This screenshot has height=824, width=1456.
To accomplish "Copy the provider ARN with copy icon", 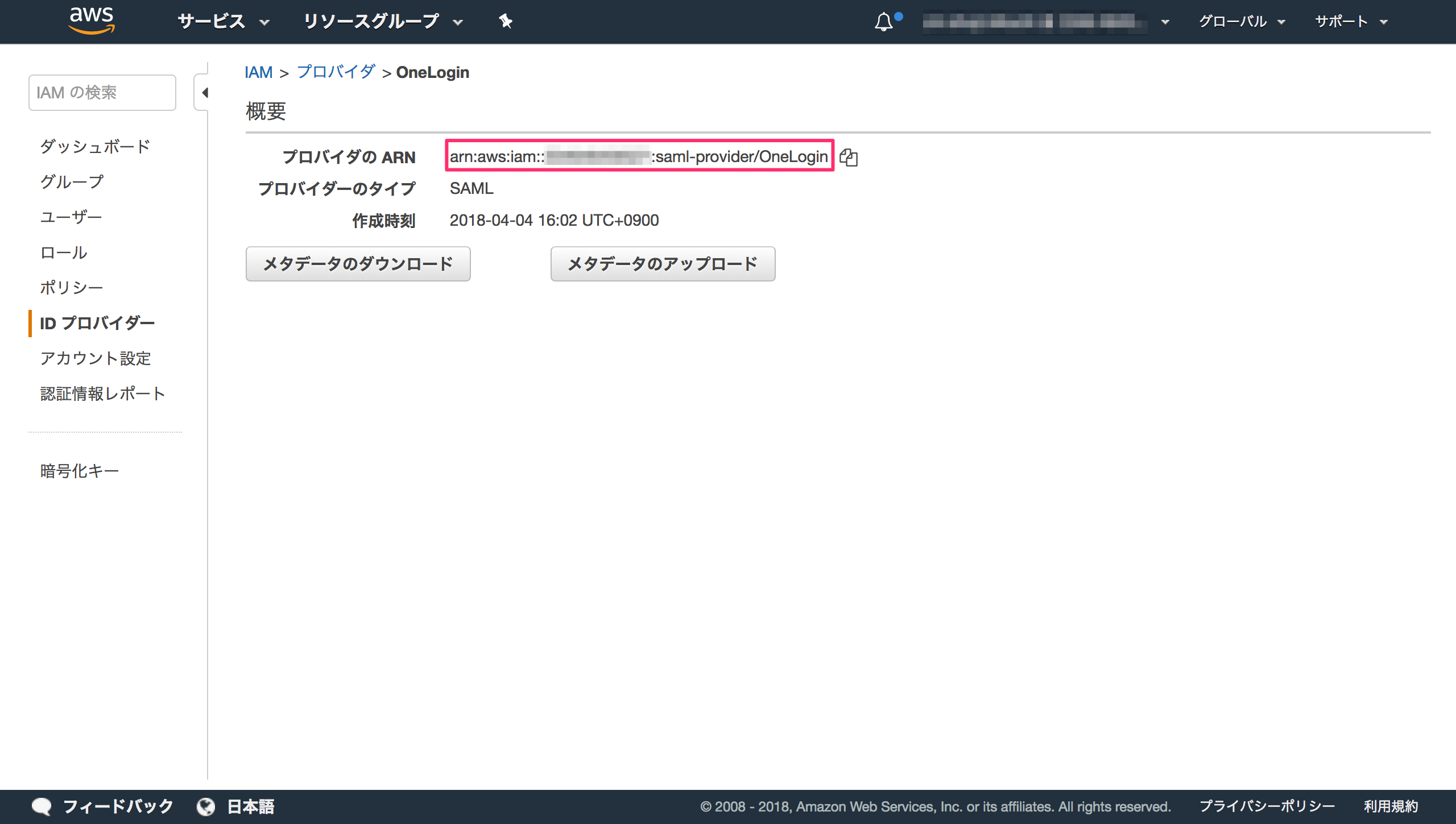I will [x=849, y=158].
